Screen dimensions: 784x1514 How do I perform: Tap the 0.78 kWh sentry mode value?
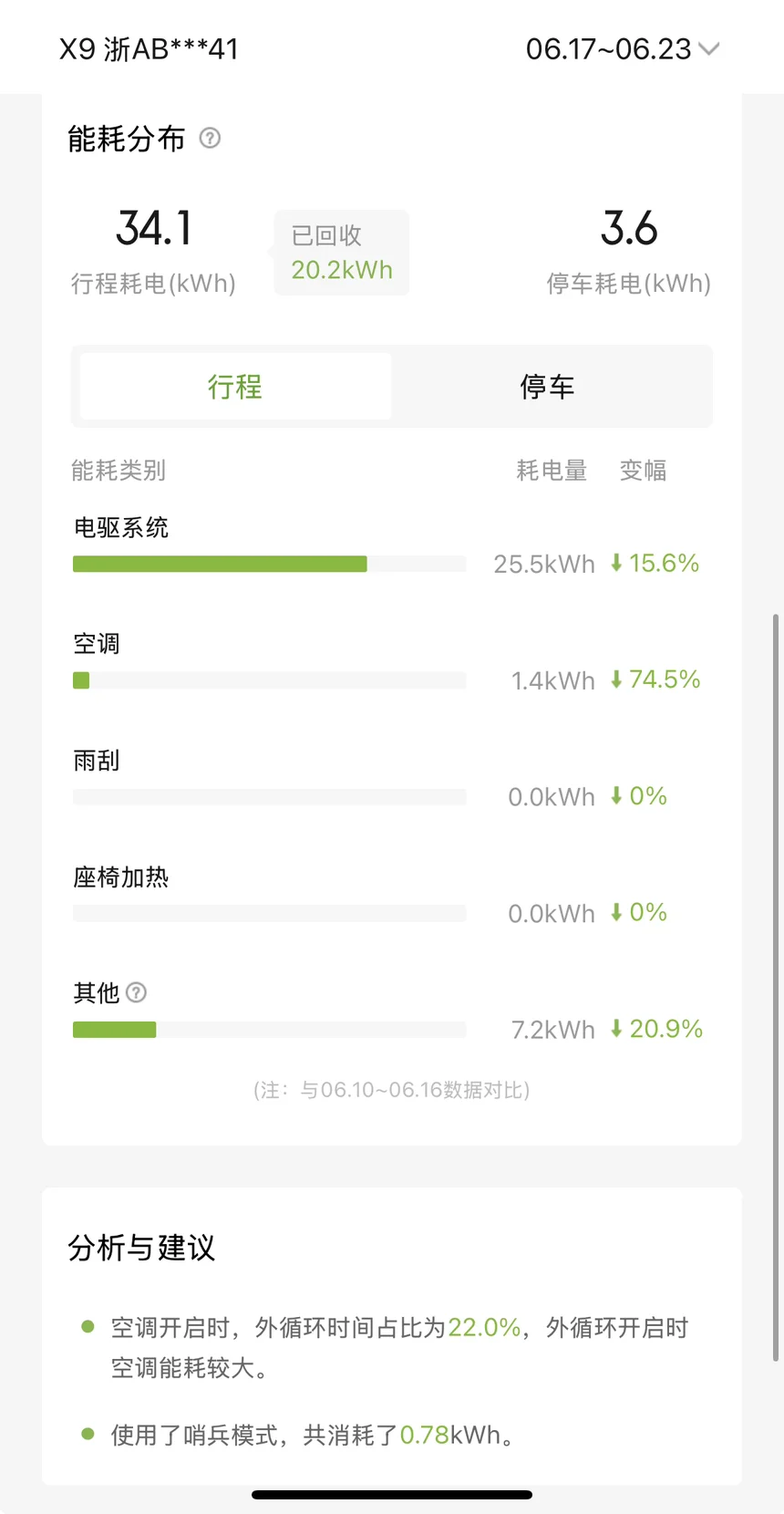(x=424, y=1435)
